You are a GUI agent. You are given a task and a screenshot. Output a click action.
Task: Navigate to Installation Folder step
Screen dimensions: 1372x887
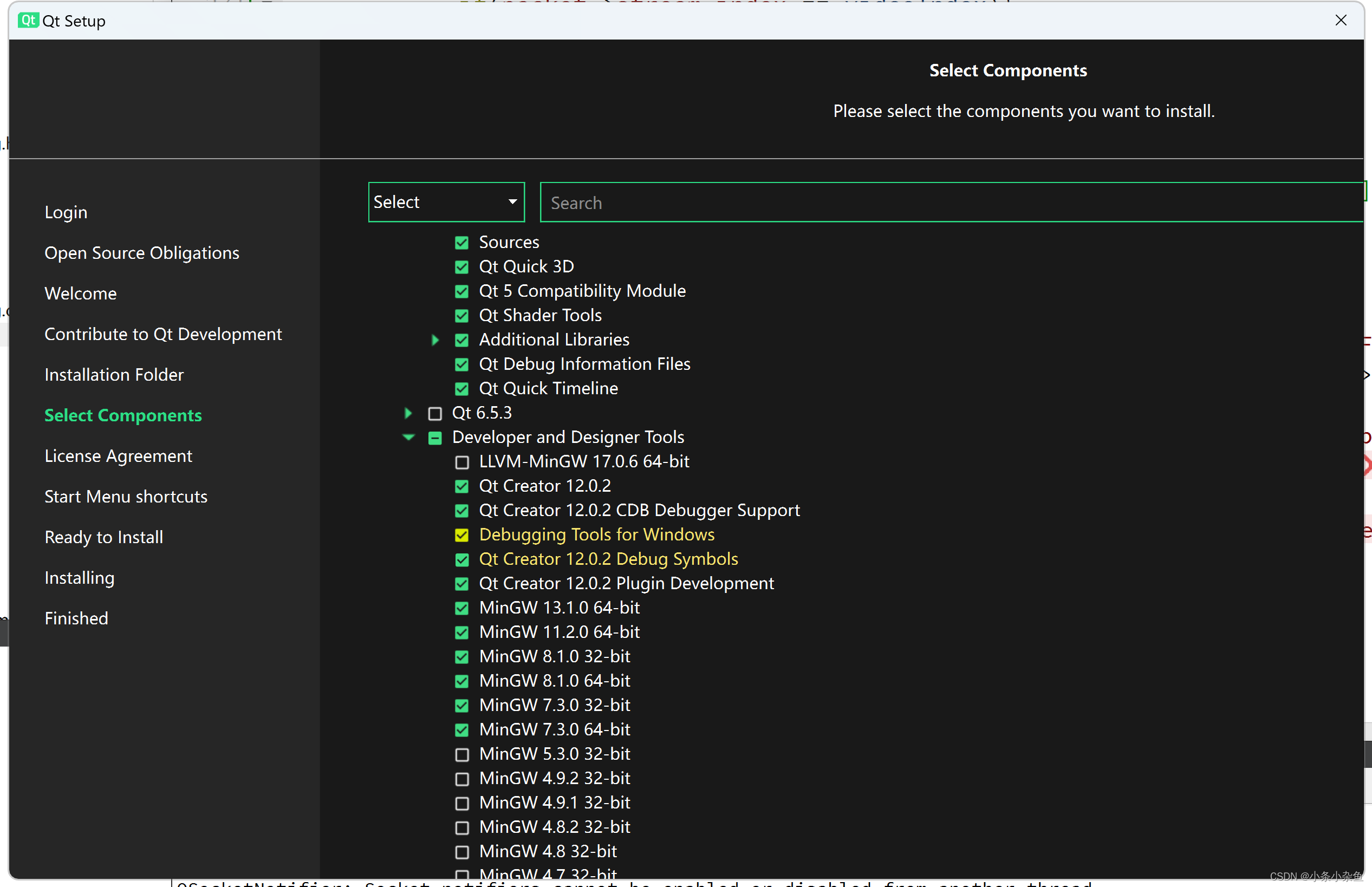[114, 374]
